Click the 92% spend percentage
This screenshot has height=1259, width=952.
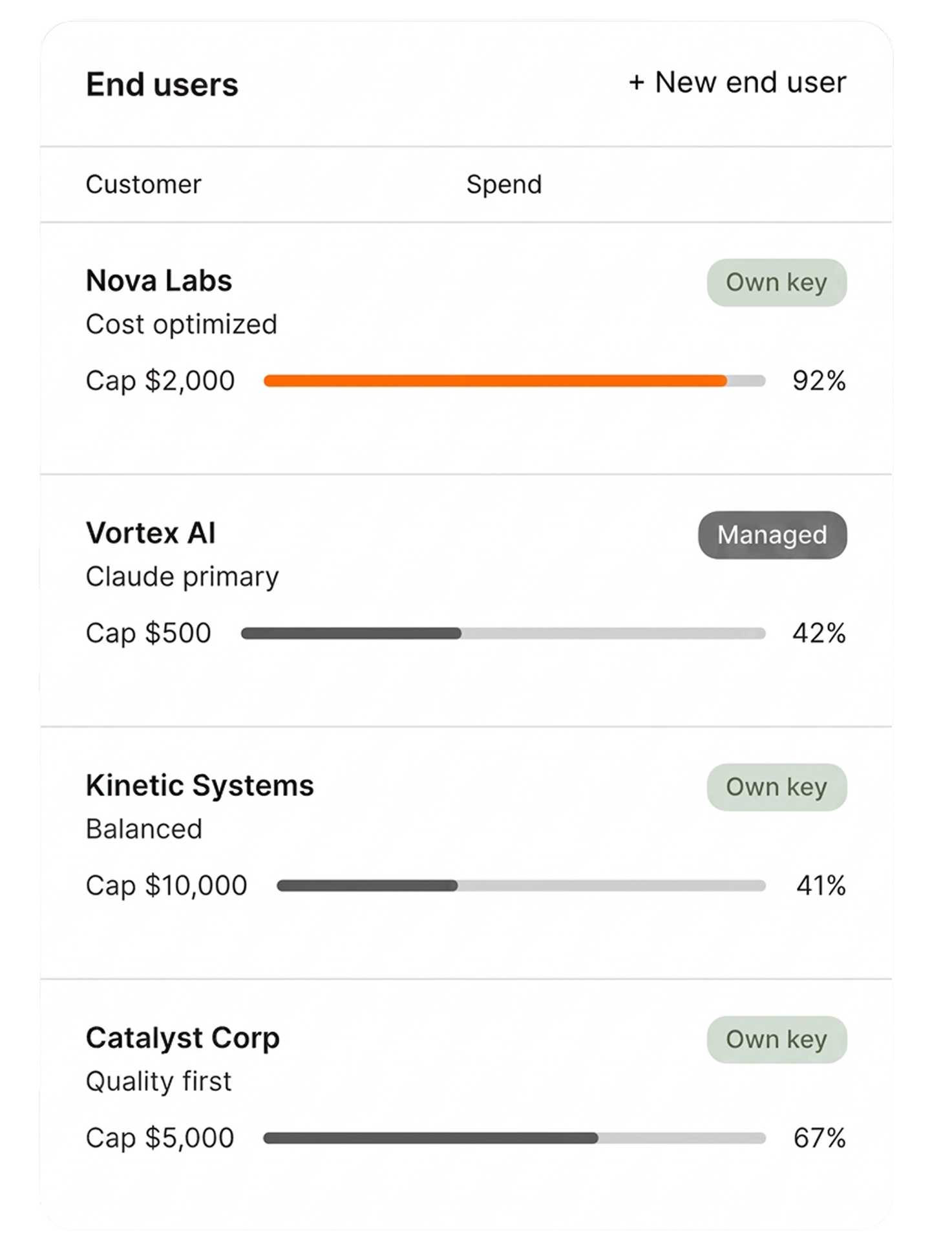coord(820,381)
